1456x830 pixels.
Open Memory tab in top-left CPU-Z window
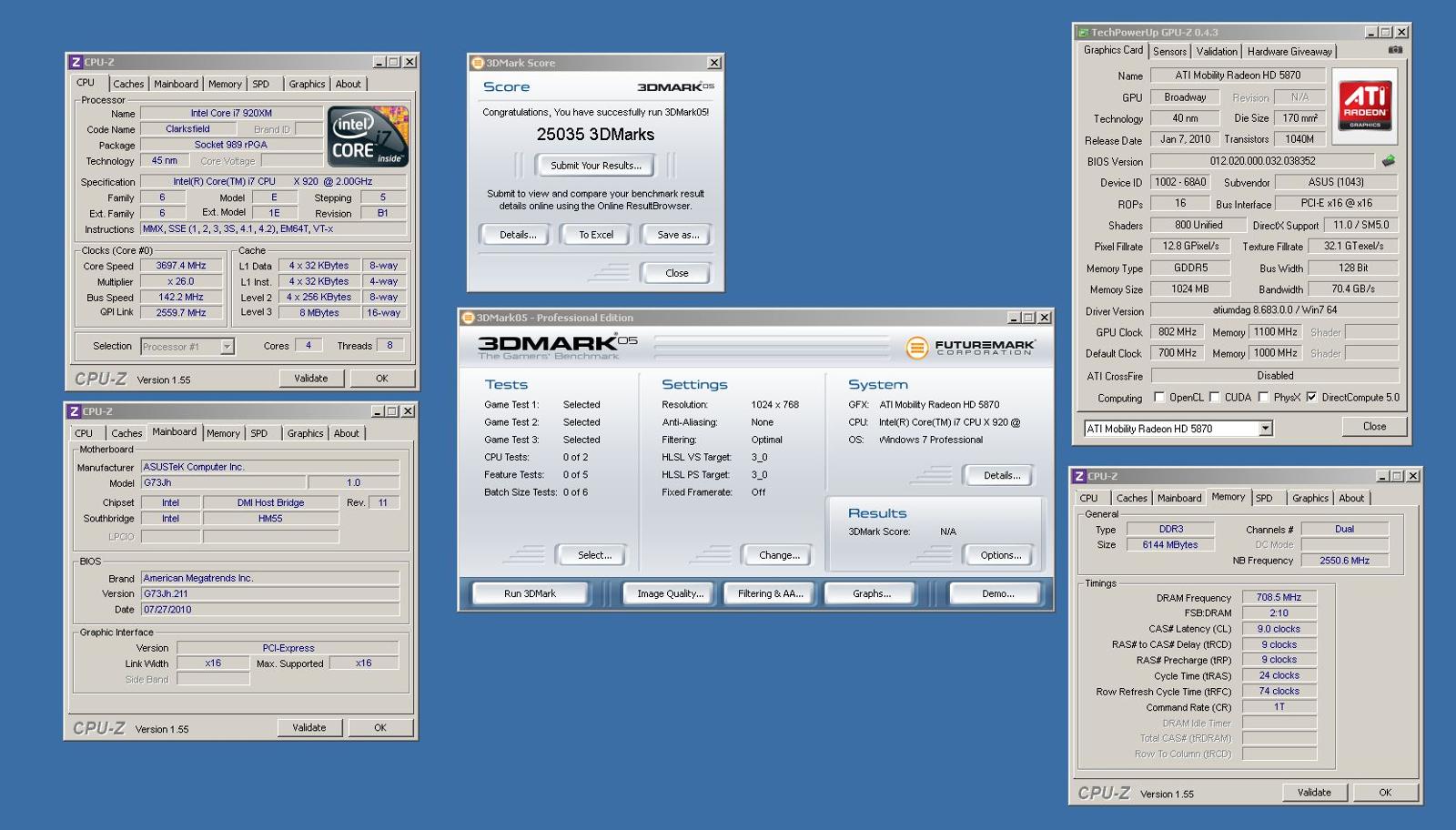[x=225, y=84]
